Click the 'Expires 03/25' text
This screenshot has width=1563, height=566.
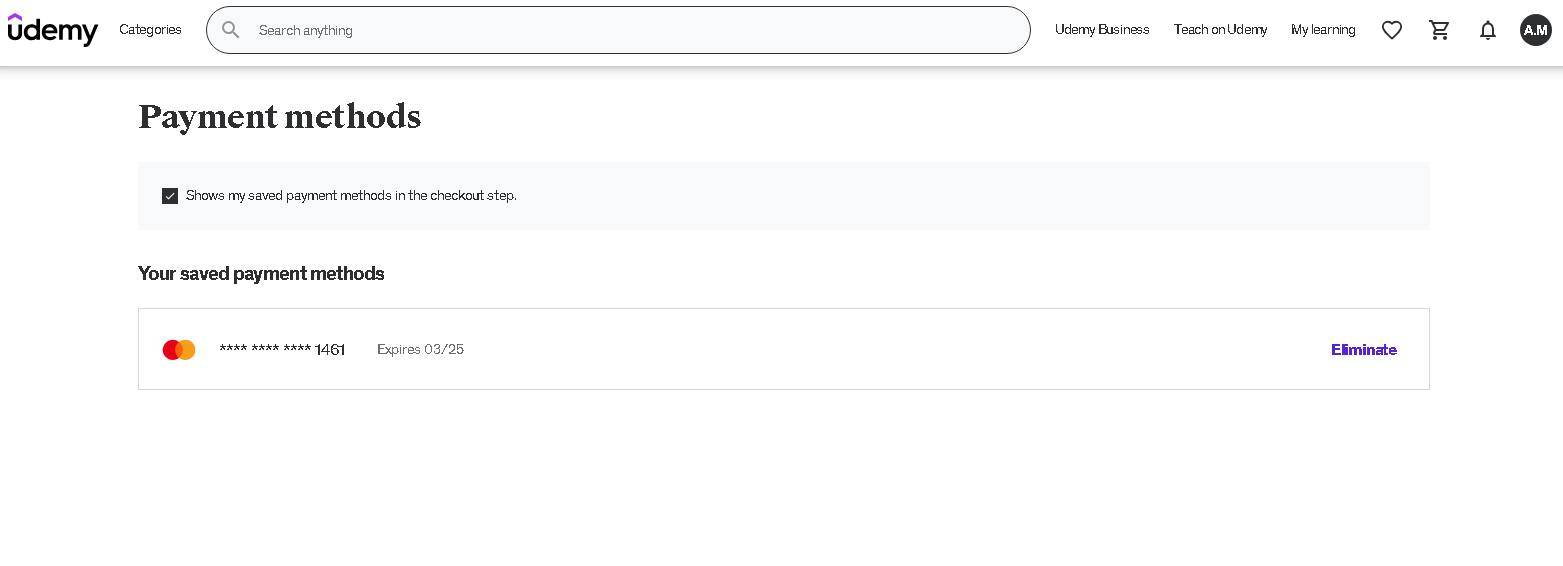coord(420,350)
